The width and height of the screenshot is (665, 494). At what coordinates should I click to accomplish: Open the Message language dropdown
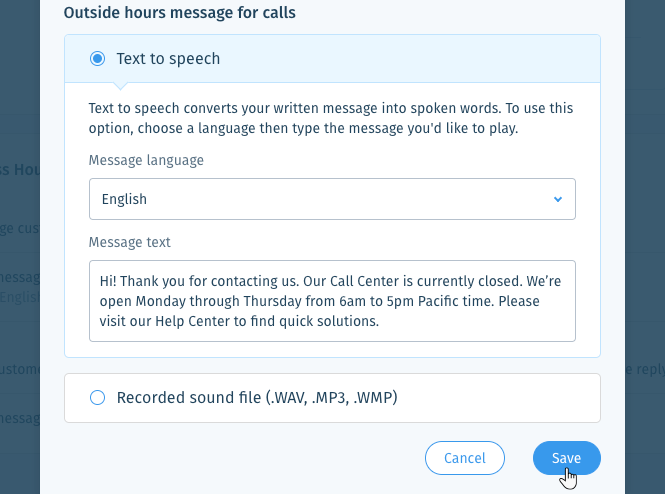click(x=332, y=199)
